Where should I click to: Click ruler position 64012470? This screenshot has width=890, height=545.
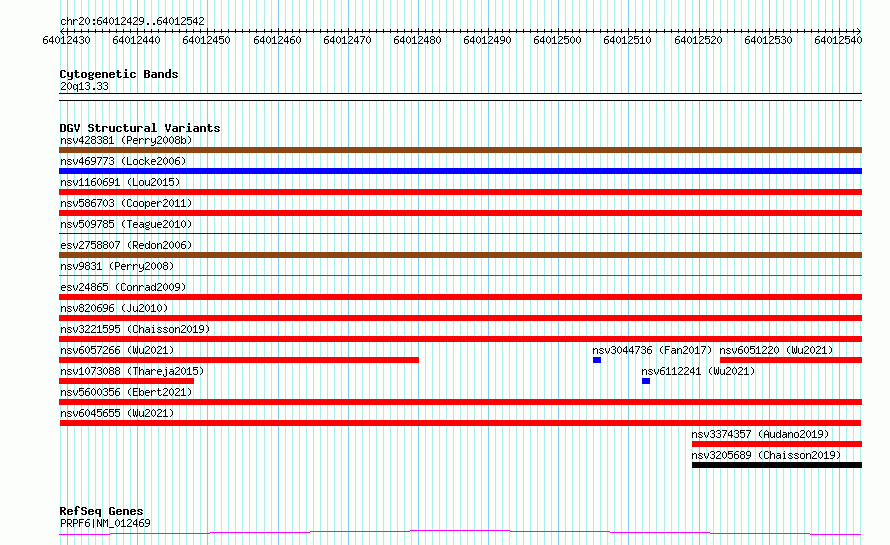(347, 40)
